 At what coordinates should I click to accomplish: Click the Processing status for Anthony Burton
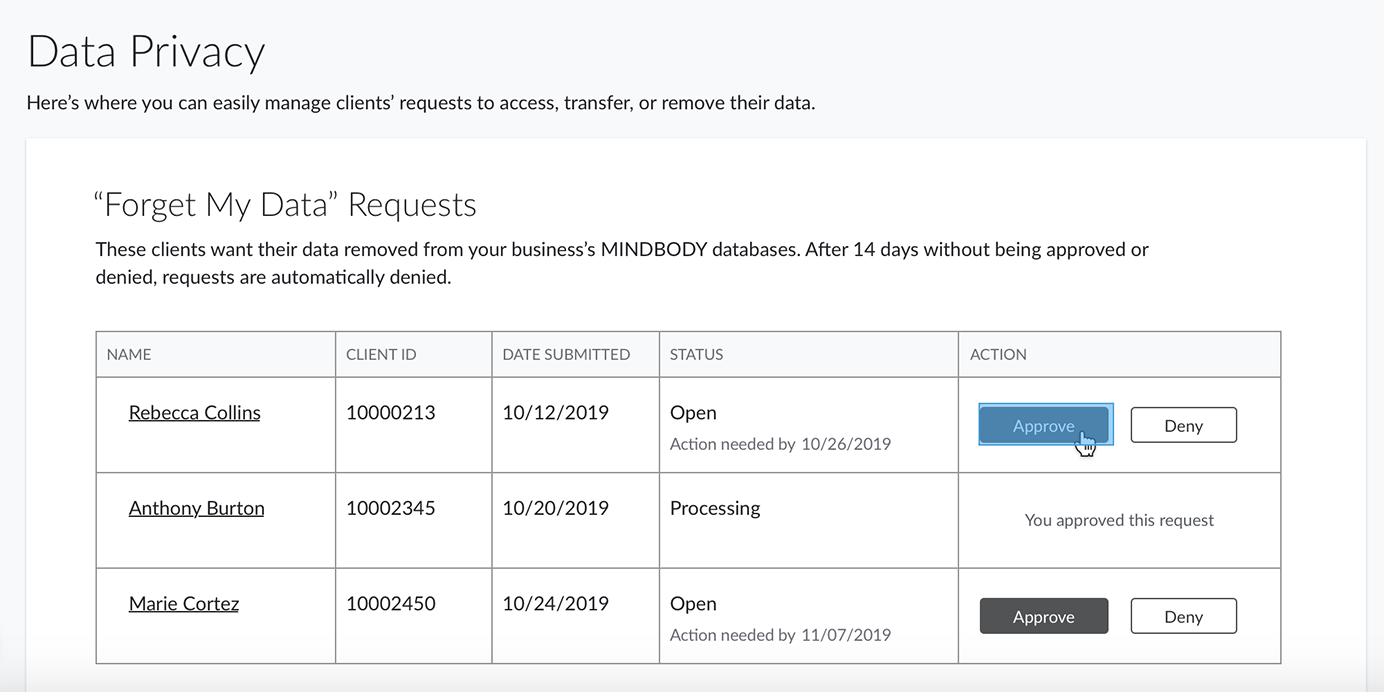(x=714, y=508)
